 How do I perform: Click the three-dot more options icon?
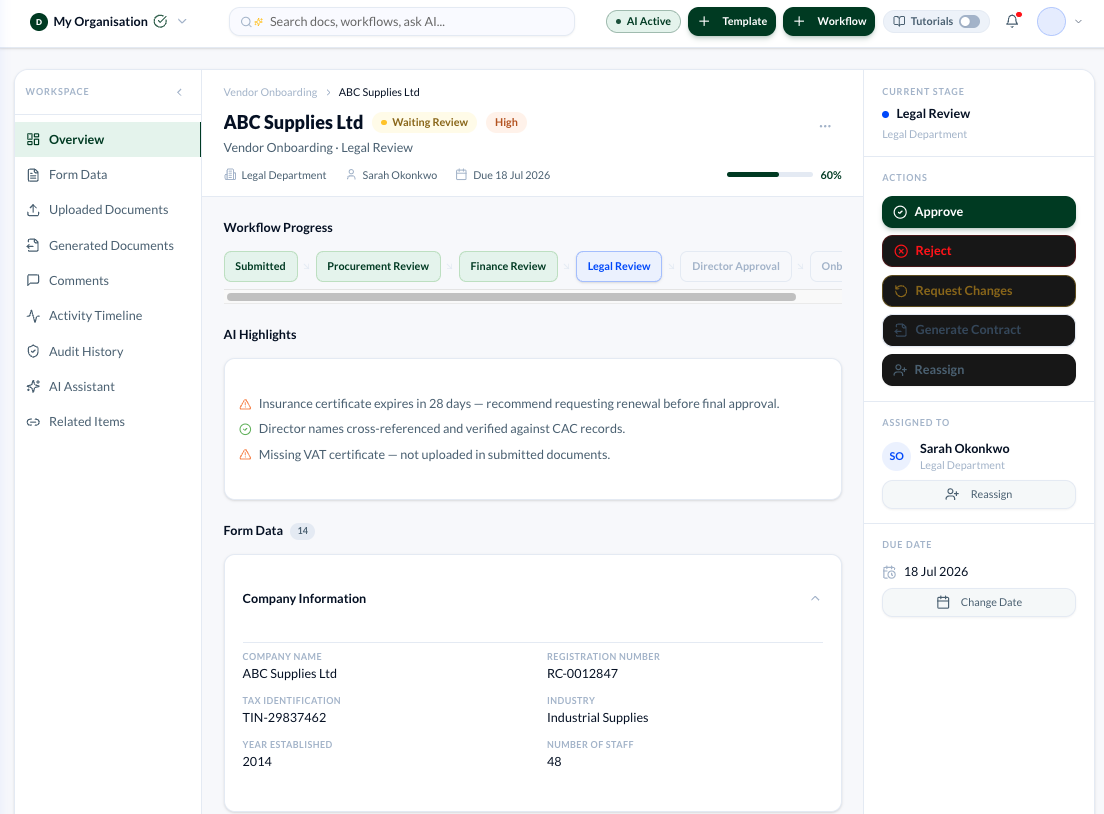click(824, 126)
